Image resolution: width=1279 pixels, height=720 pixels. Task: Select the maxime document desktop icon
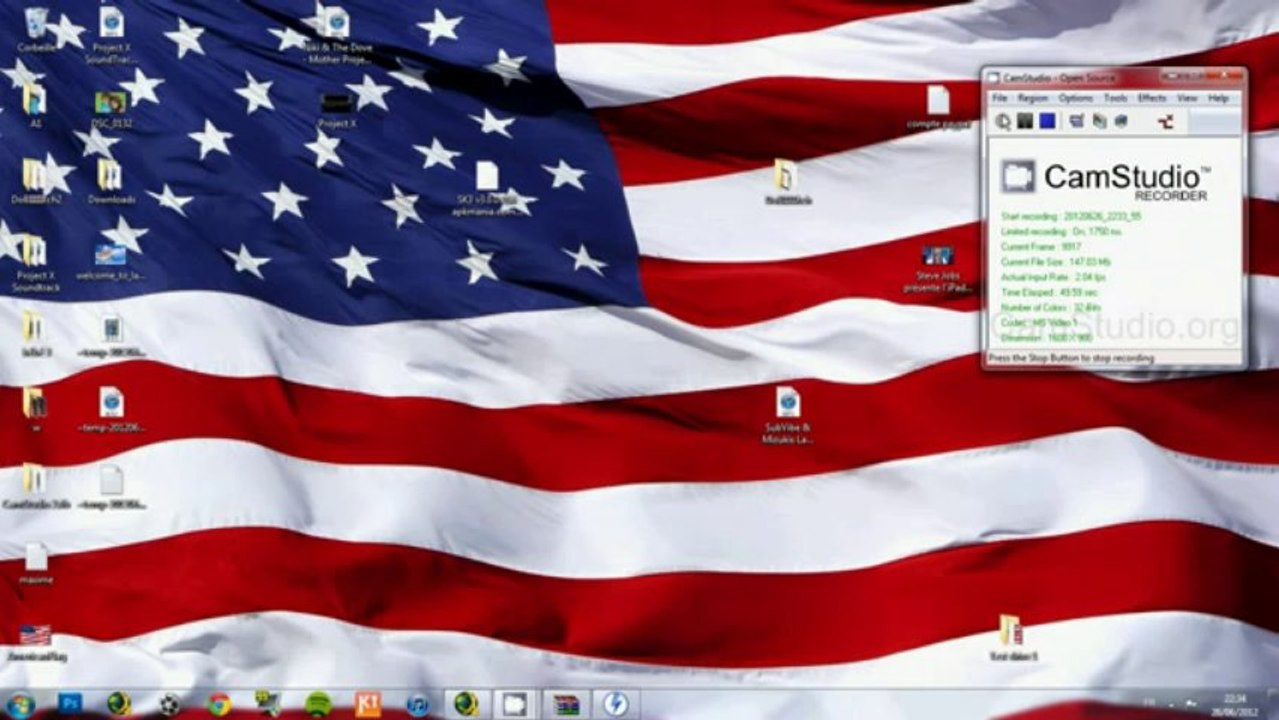pyautogui.click(x=35, y=563)
